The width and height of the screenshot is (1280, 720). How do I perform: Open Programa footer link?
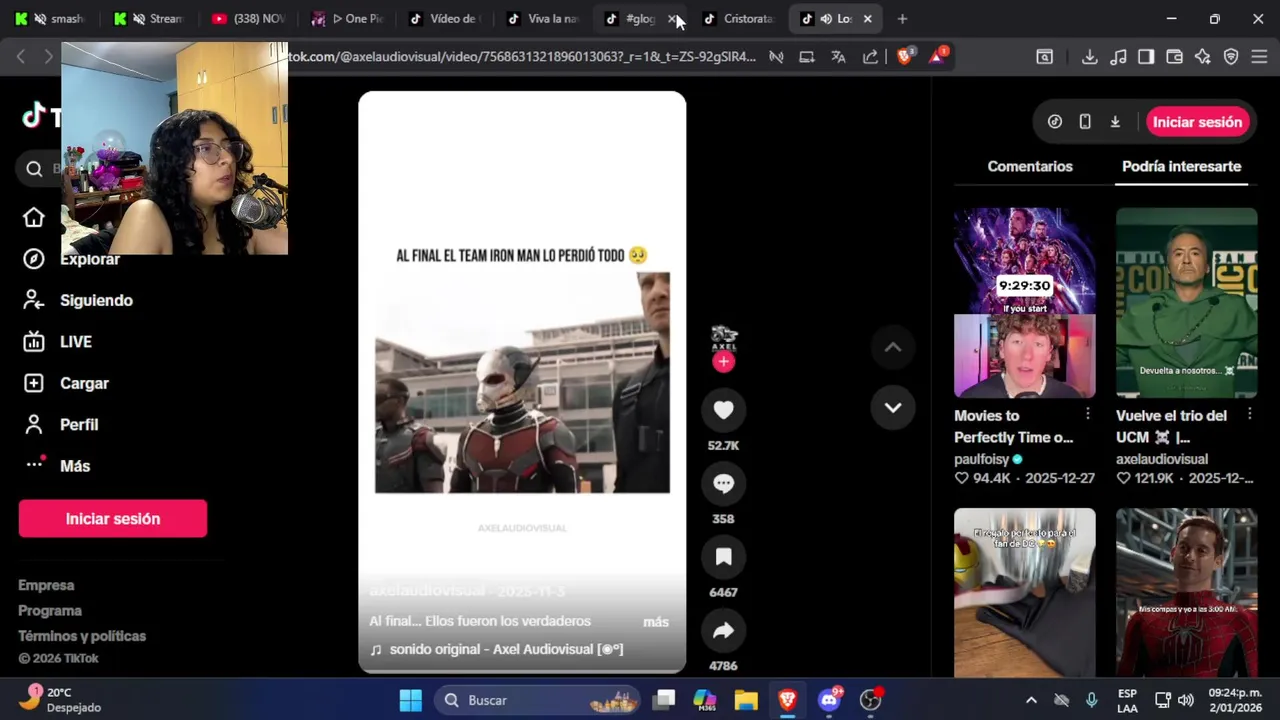[50, 611]
